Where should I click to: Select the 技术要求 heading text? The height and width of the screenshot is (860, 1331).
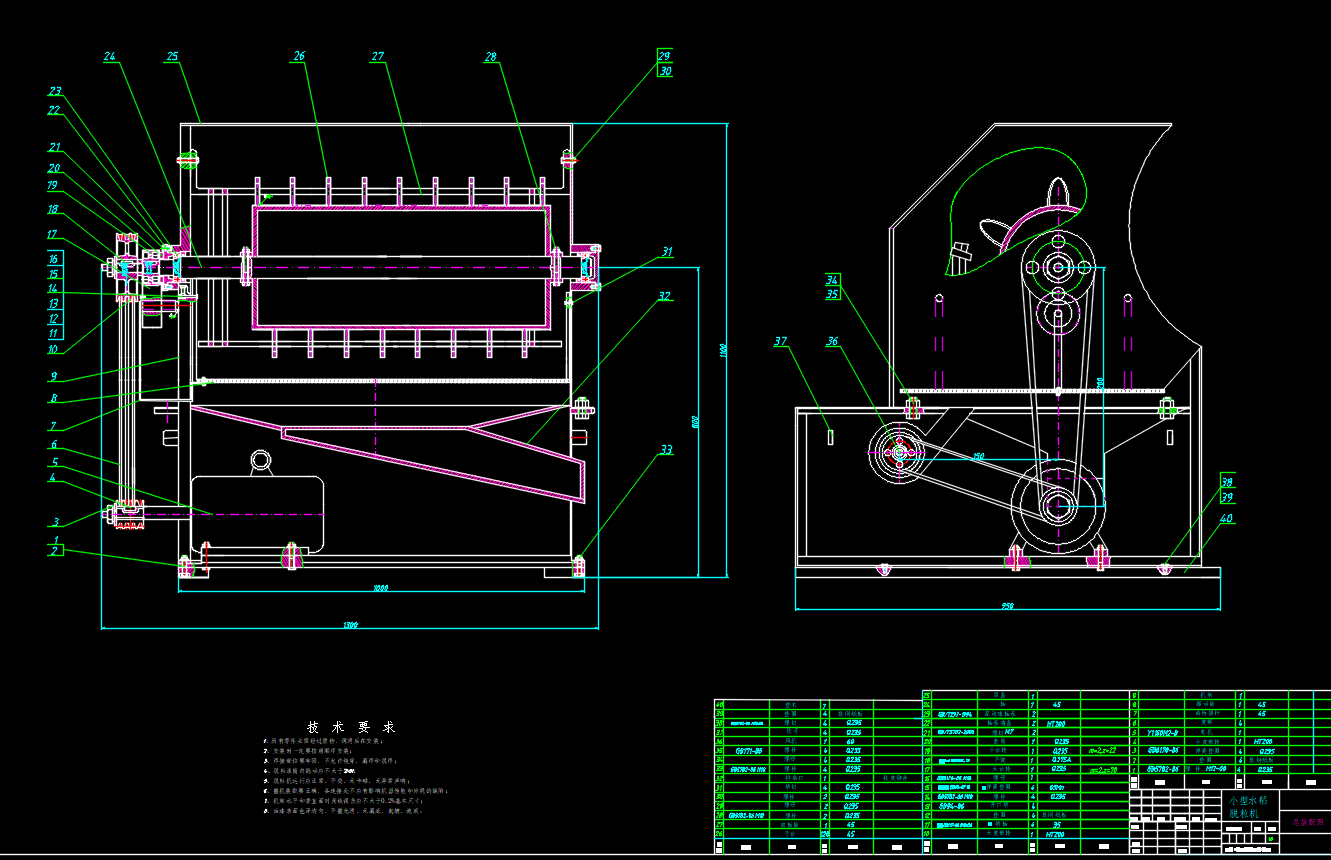[350, 727]
